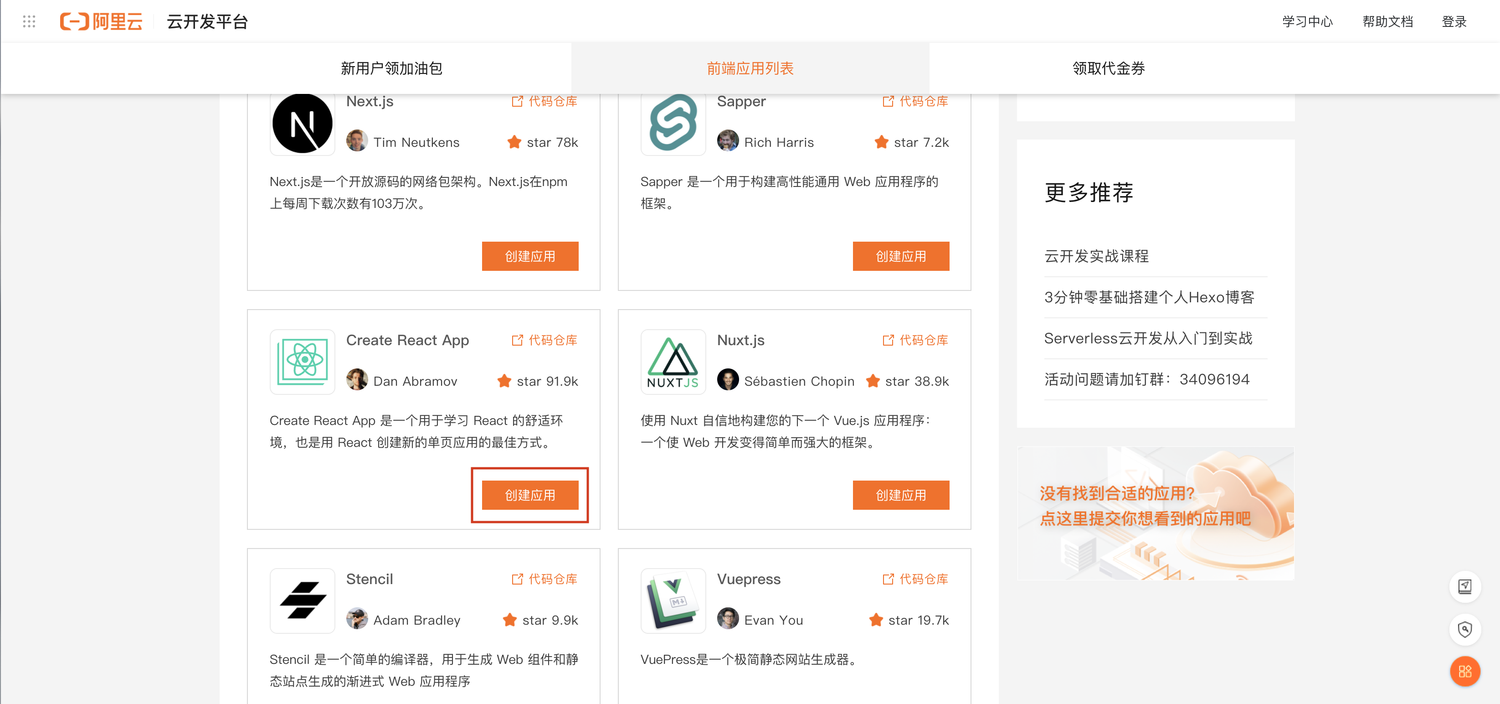Switch to the 新用户领加油包 tab
1500x704 pixels.
[391, 69]
